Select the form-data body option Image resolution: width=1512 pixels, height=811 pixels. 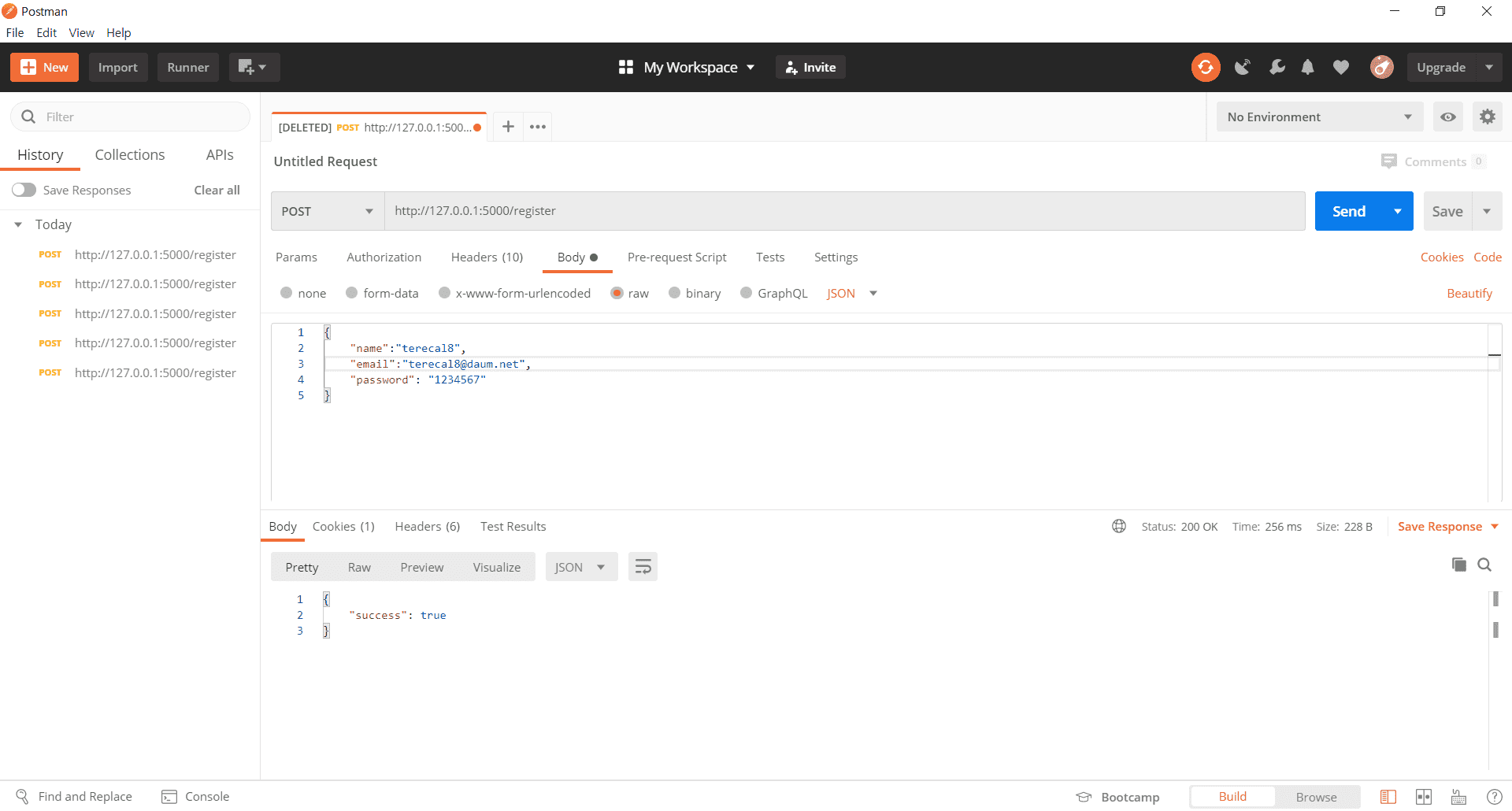pos(352,293)
